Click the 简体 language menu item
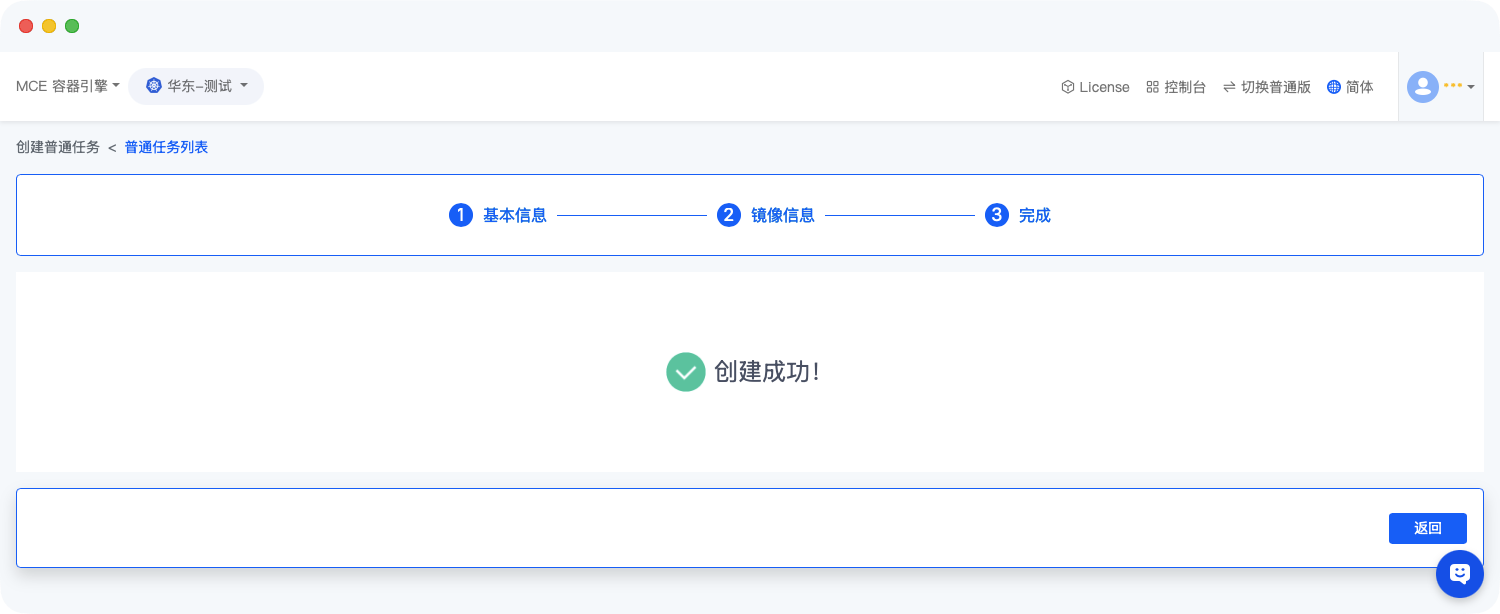 pos(1358,86)
